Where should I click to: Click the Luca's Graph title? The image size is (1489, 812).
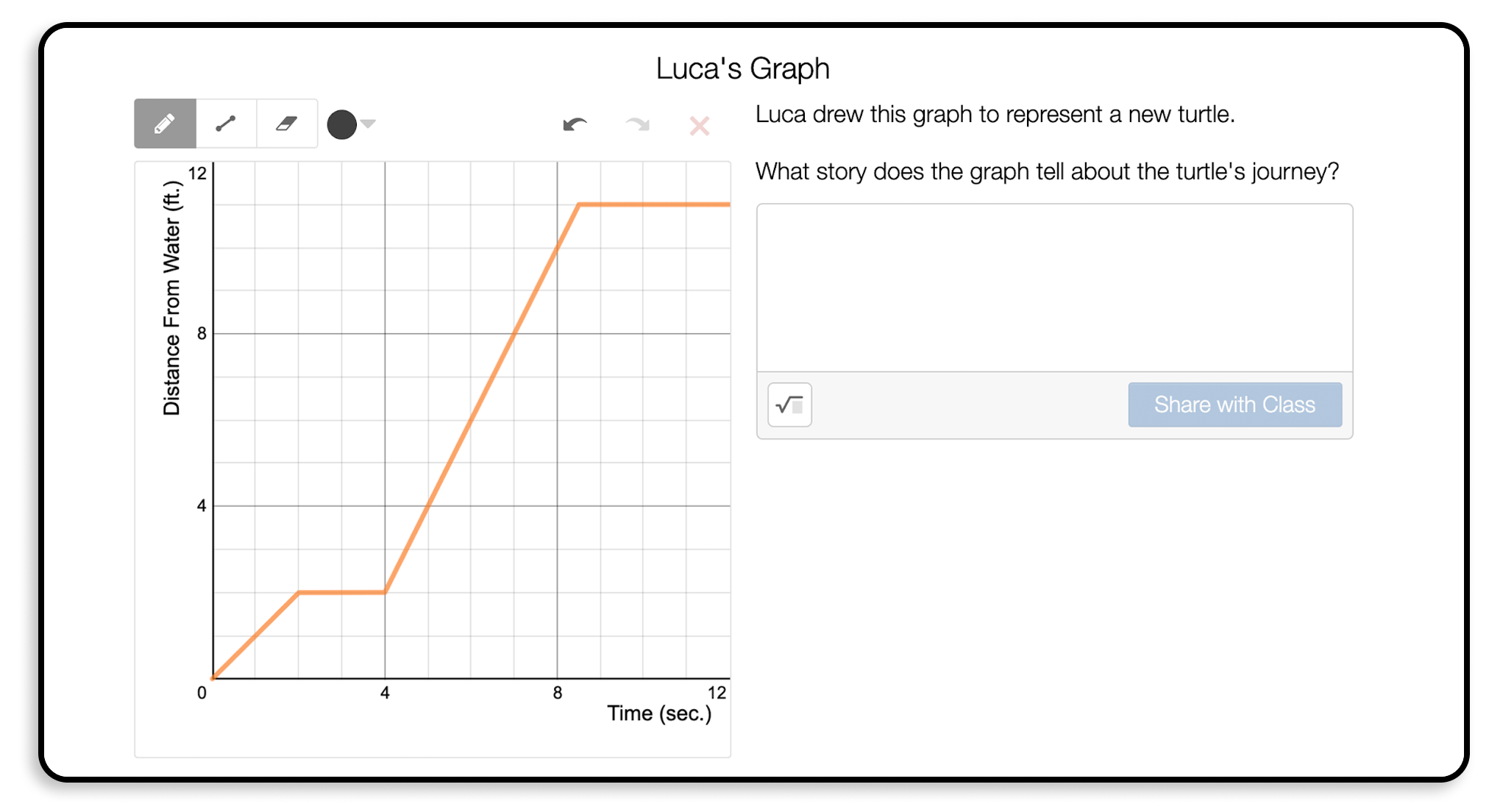[x=742, y=68]
